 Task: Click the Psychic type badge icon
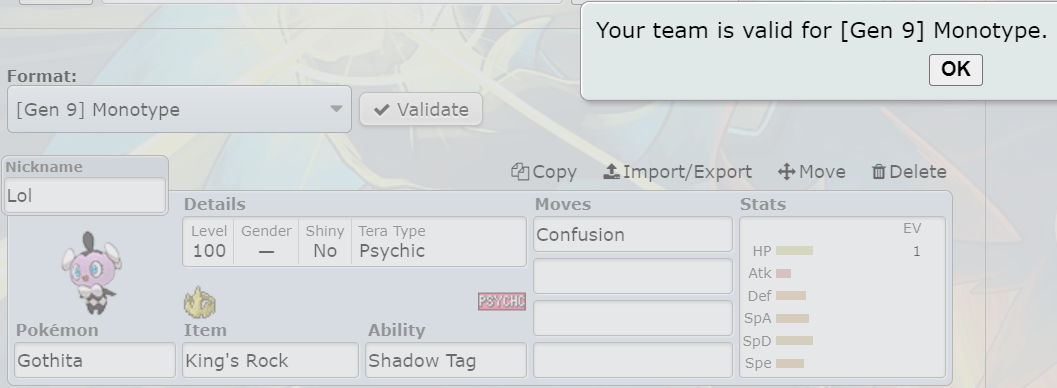pos(502,302)
